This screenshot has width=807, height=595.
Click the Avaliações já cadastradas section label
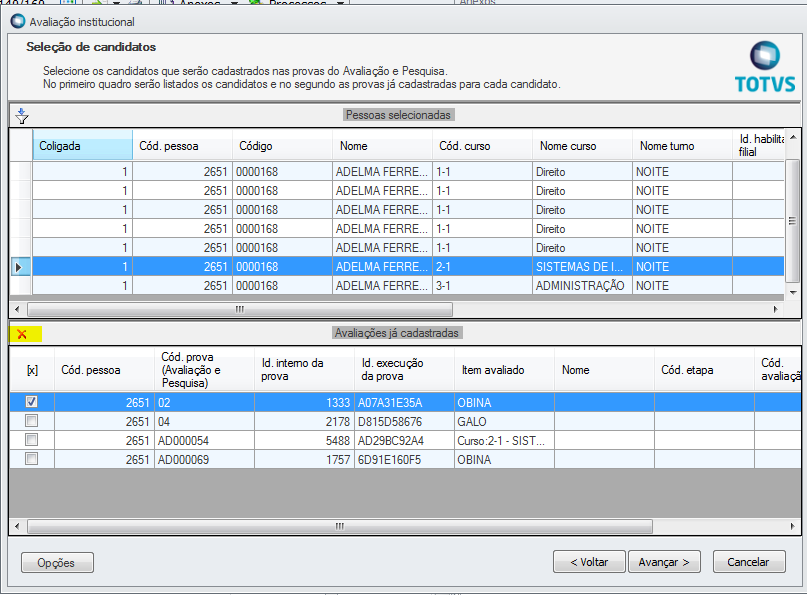click(397, 332)
